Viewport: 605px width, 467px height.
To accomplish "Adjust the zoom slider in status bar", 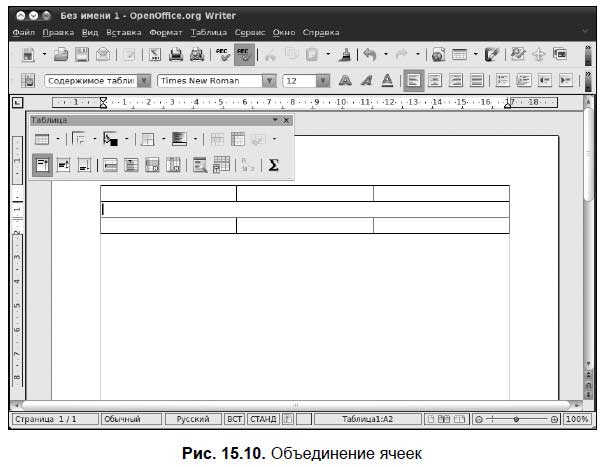I will click(516, 419).
